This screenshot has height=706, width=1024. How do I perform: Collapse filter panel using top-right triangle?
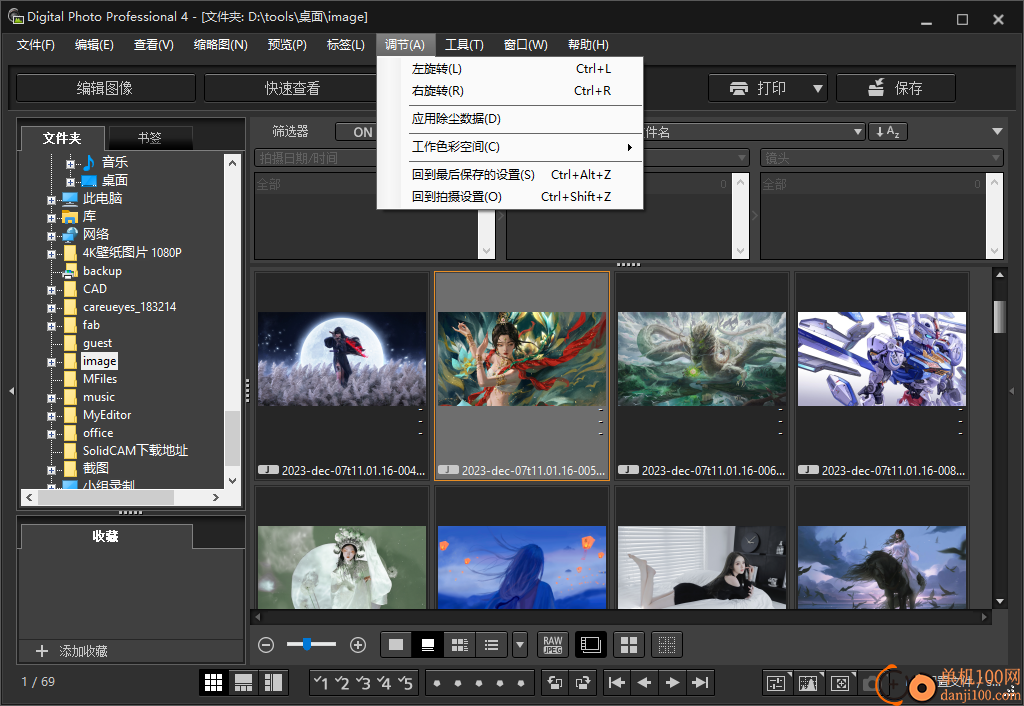pos(997,131)
